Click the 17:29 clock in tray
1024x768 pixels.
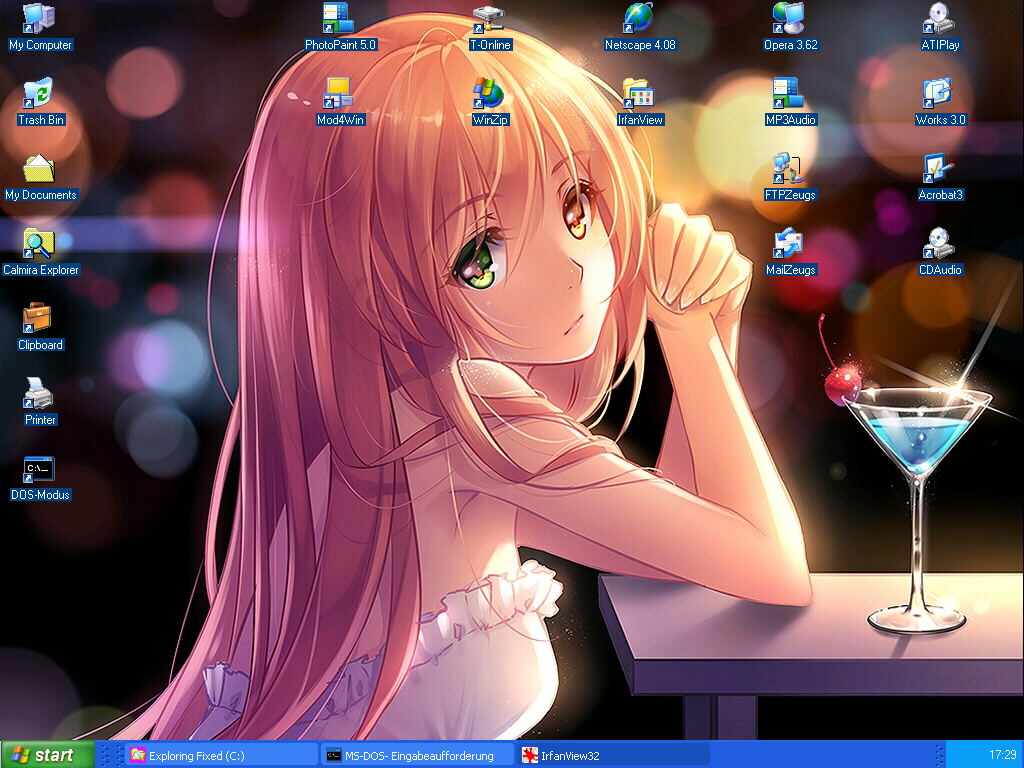pos(1002,755)
